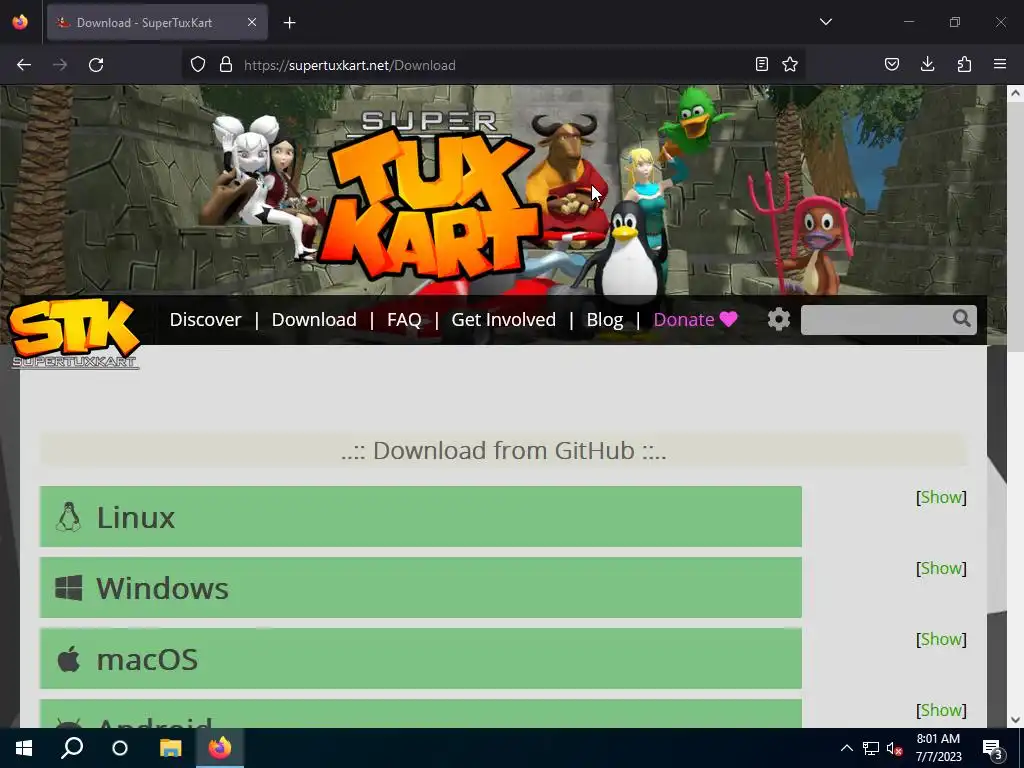Open the FAQ menu item
Screen dimensions: 1024x768
click(x=404, y=319)
